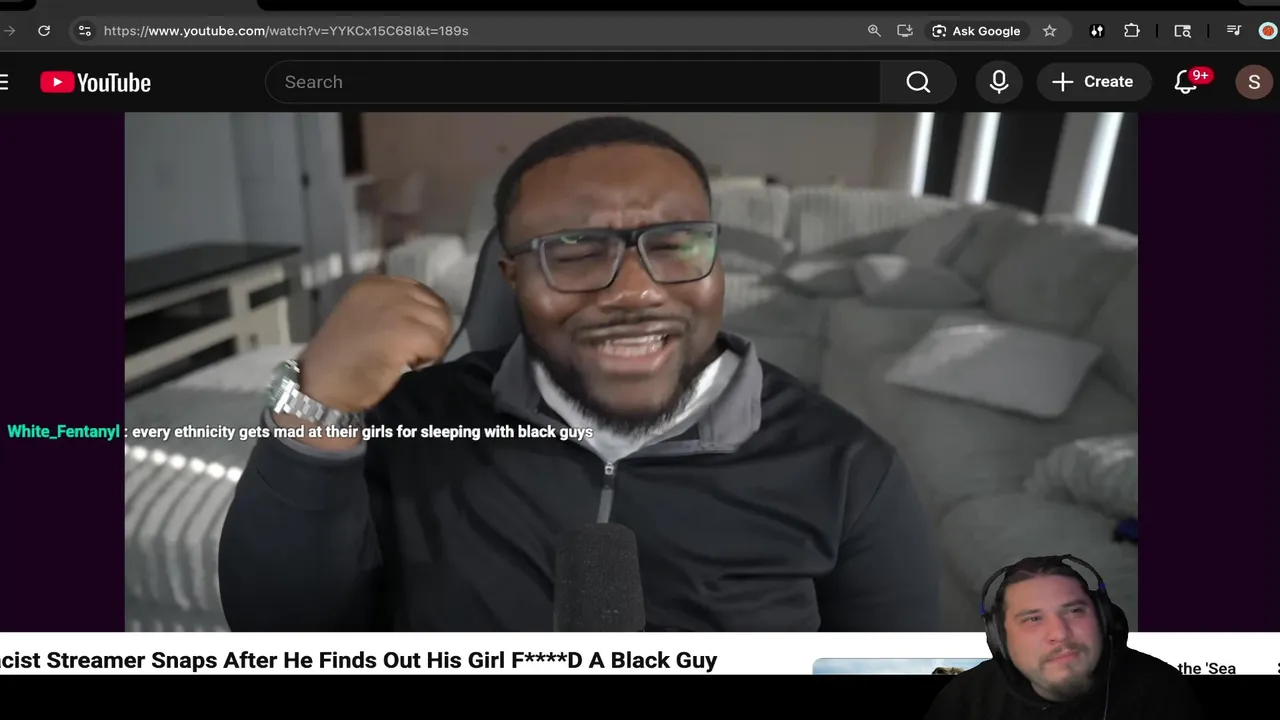Image resolution: width=1280 pixels, height=720 pixels.
Task: Search with your voice microphone button
Action: 999,82
